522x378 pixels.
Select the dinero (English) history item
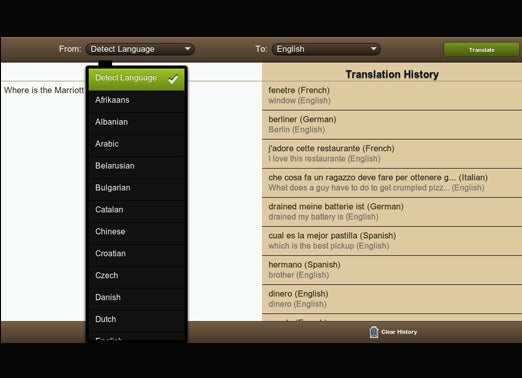point(392,299)
